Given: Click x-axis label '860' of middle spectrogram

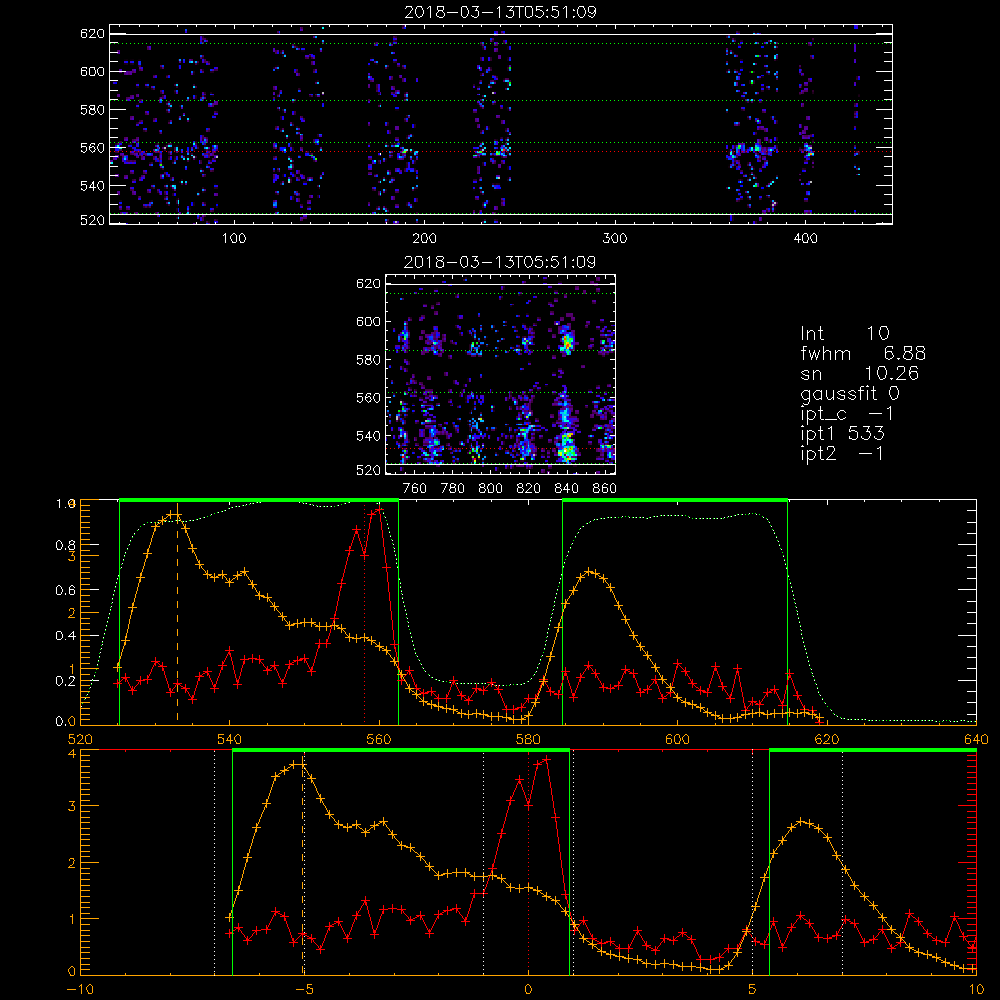Looking at the screenshot, I should [x=605, y=489].
